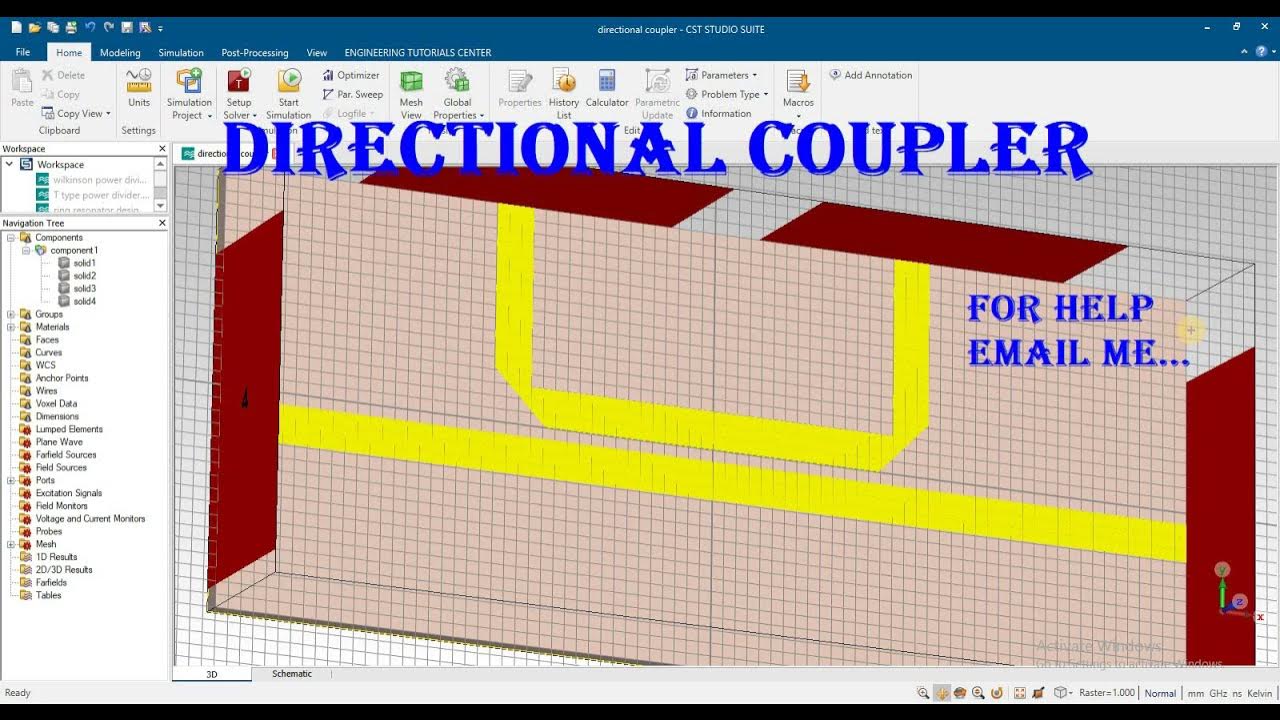Switch to the Schematic view tab
1280x720 pixels.
pyautogui.click(x=292, y=674)
